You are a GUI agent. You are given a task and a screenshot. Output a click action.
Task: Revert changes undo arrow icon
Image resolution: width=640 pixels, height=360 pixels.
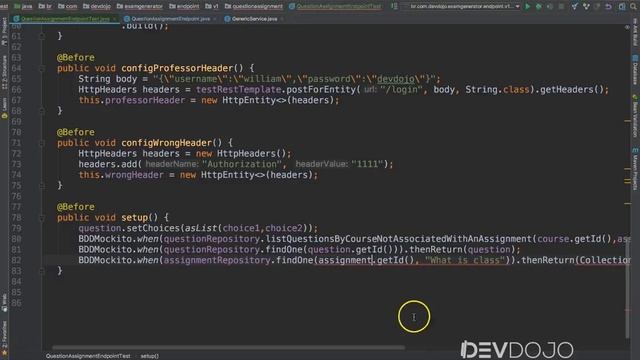(x=608, y=6)
